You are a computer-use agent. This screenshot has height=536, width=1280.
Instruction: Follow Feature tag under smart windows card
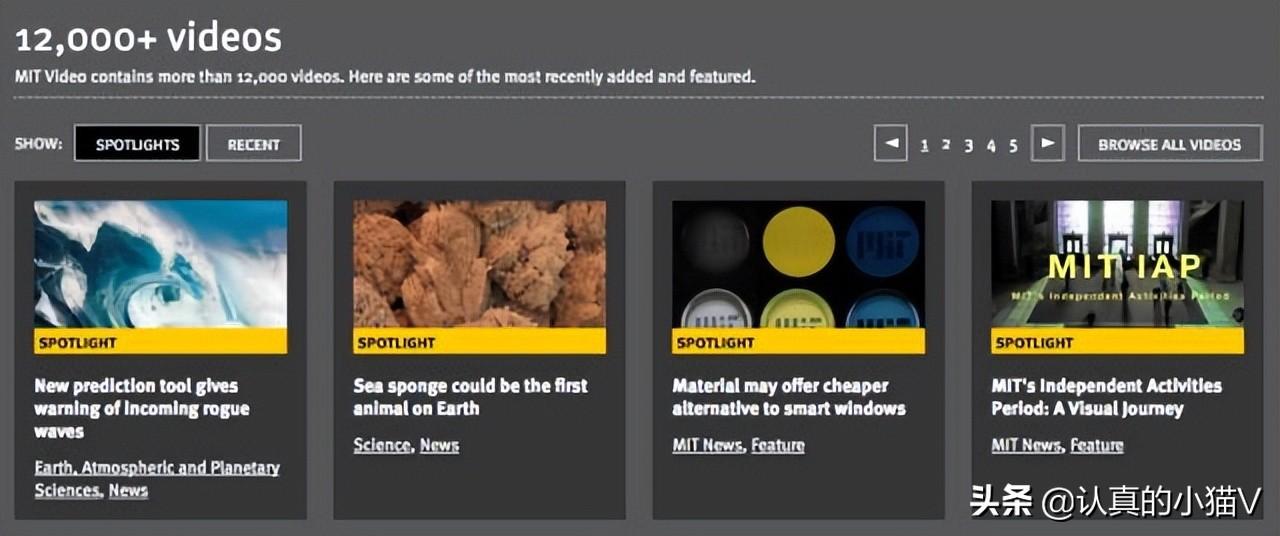(778, 445)
